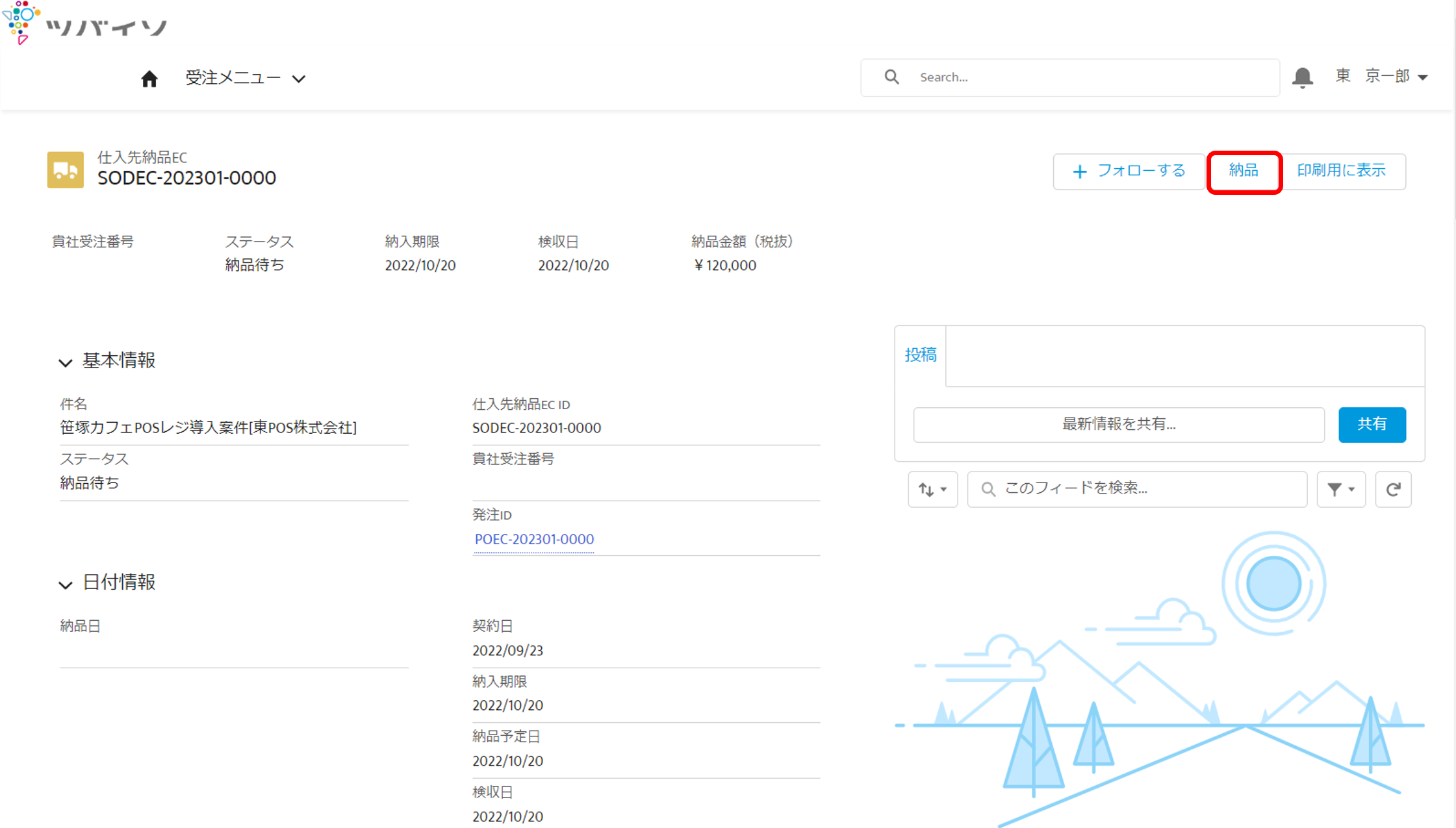
Task: Click the 最新情報を共有 input box
Action: pyautogui.click(x=1118, y=424)
